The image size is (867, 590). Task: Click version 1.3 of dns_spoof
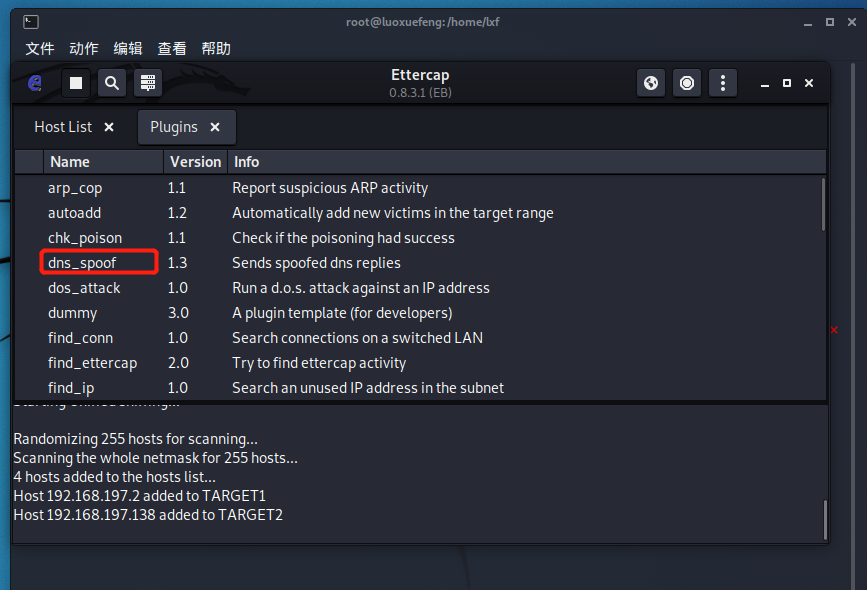[x=177, y=263]
